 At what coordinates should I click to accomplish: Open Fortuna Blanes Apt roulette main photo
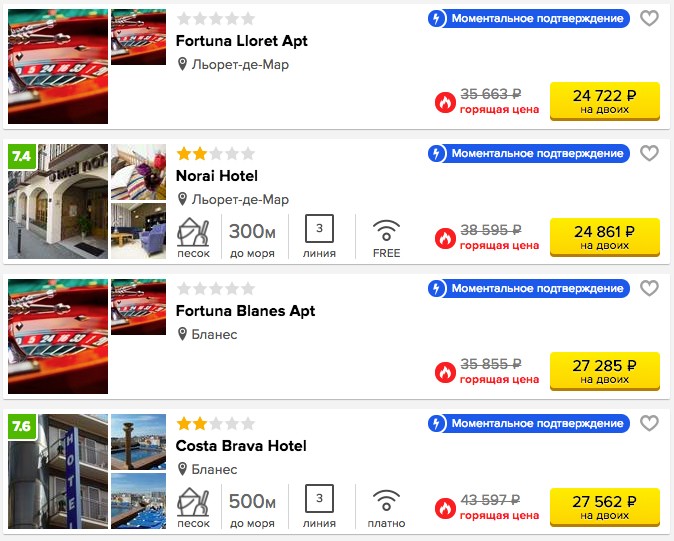click(58, 336)
